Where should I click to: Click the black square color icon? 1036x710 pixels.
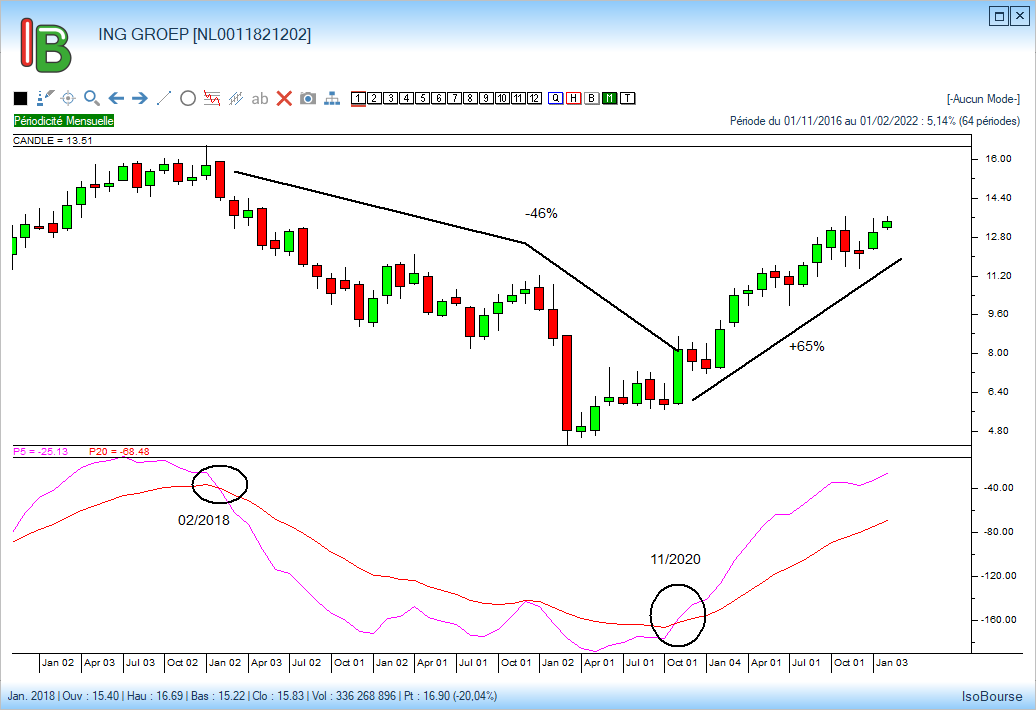pos(20,98)
